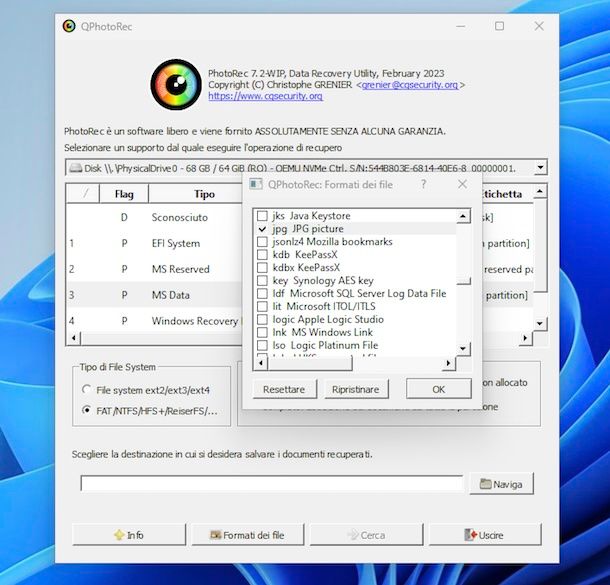Check ldf Microsoft SQL Server Log Data File
The image size is (610, 585).
point(263,293)
